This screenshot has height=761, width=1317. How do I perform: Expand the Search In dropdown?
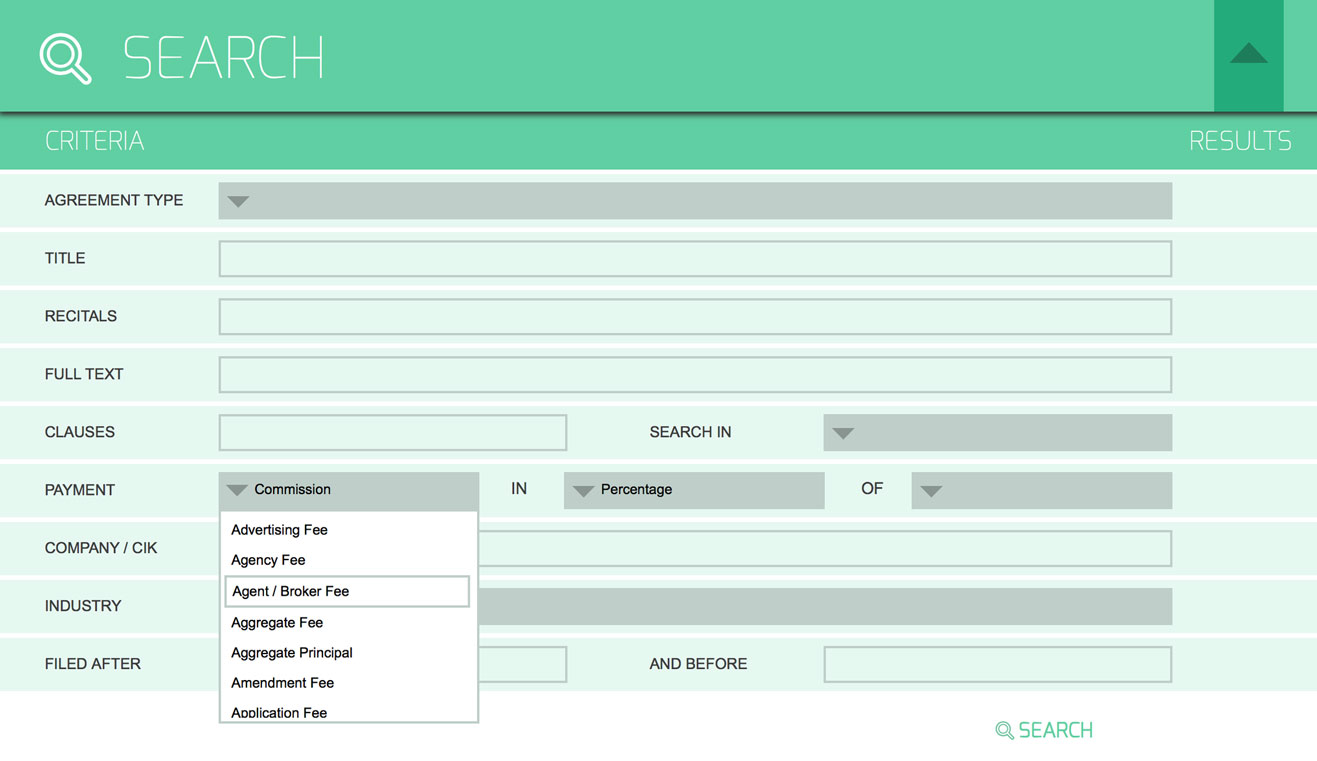[996, 433]
